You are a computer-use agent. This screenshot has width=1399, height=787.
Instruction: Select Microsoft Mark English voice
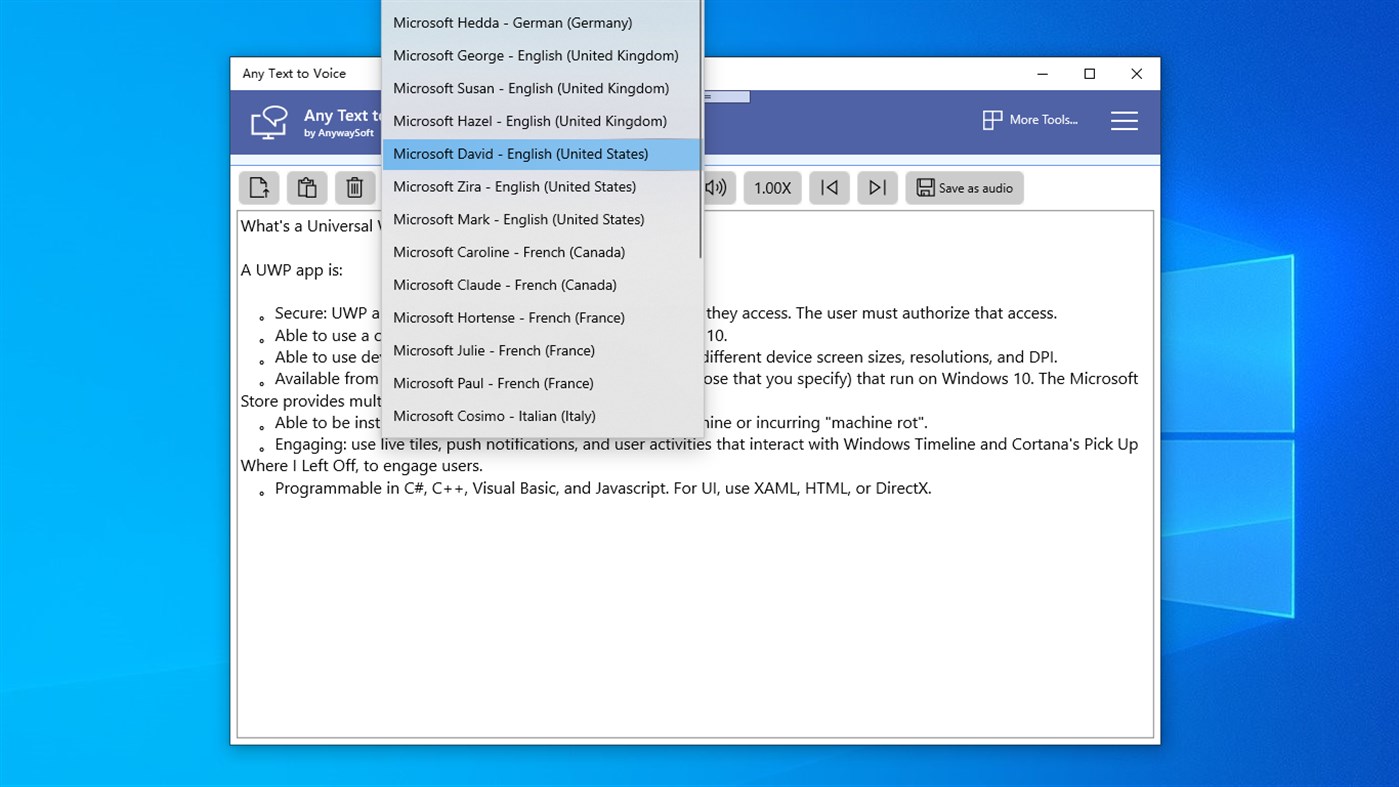point(518,219)
